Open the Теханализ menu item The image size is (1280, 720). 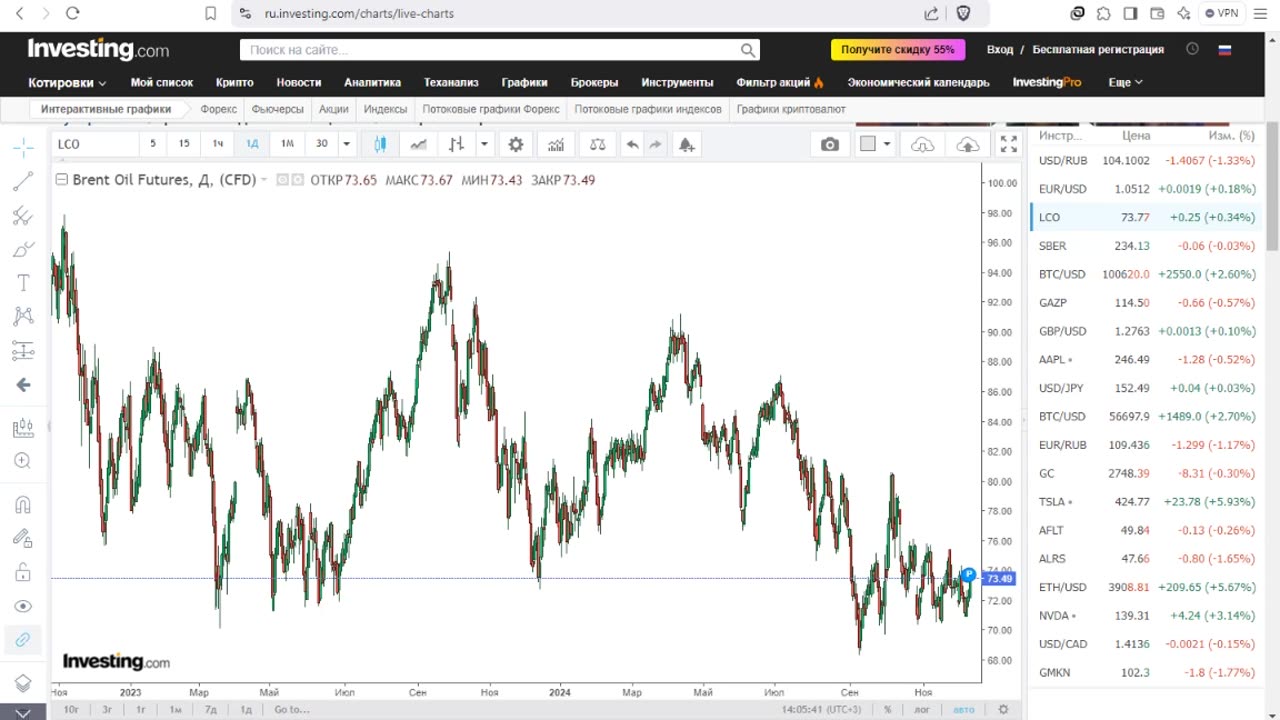[451, 82]
